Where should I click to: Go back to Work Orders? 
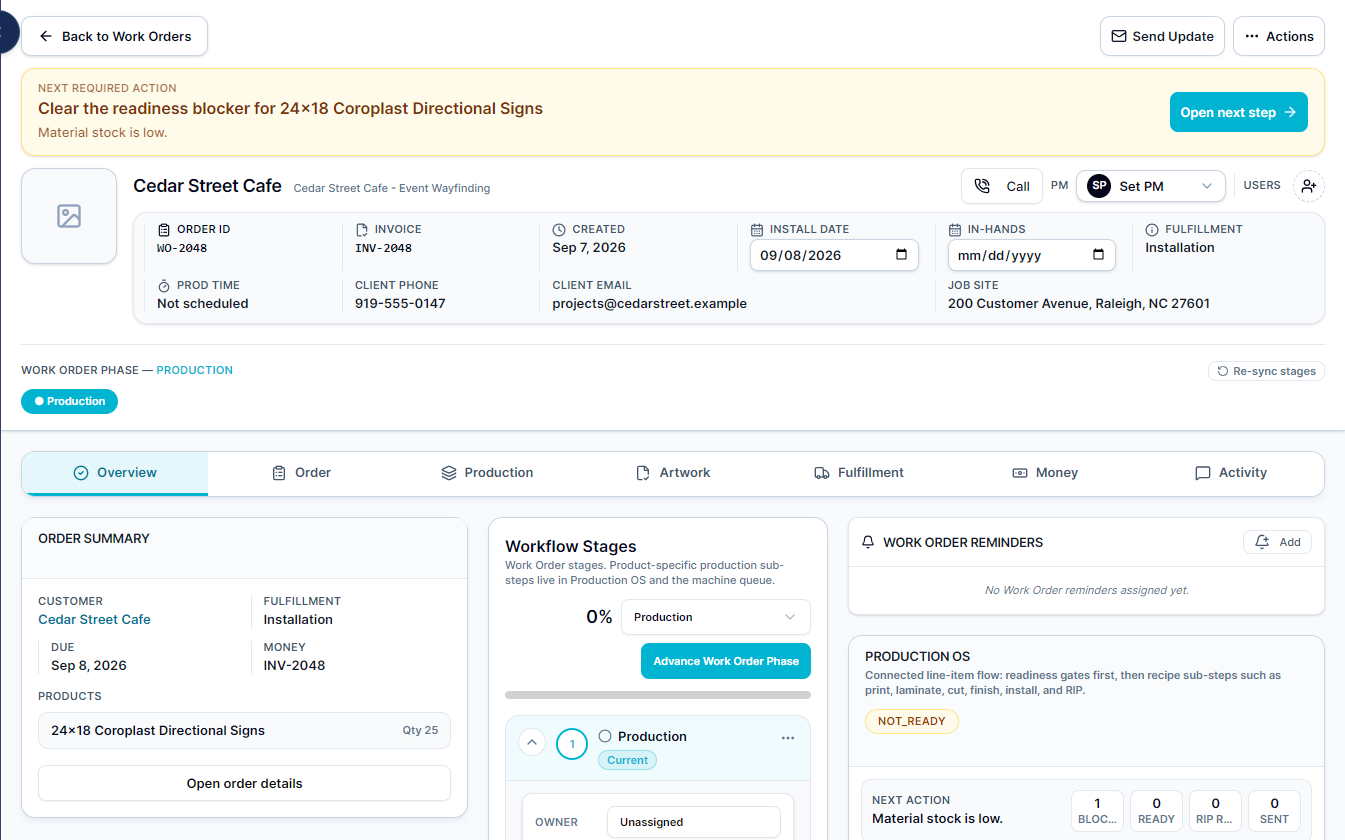click(115, 36)
